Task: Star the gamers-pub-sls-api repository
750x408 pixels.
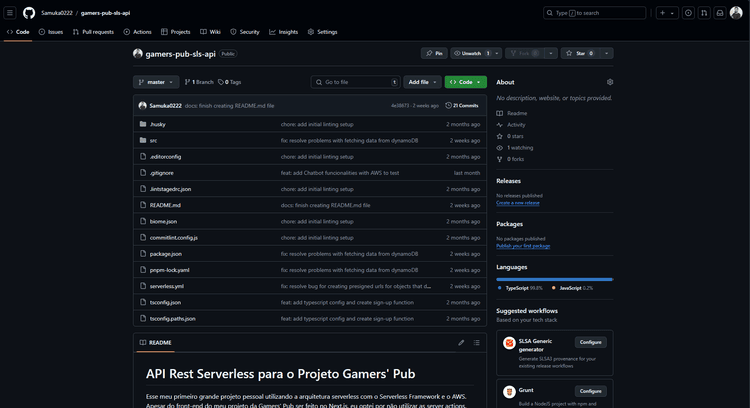Action: pos(581,53)
